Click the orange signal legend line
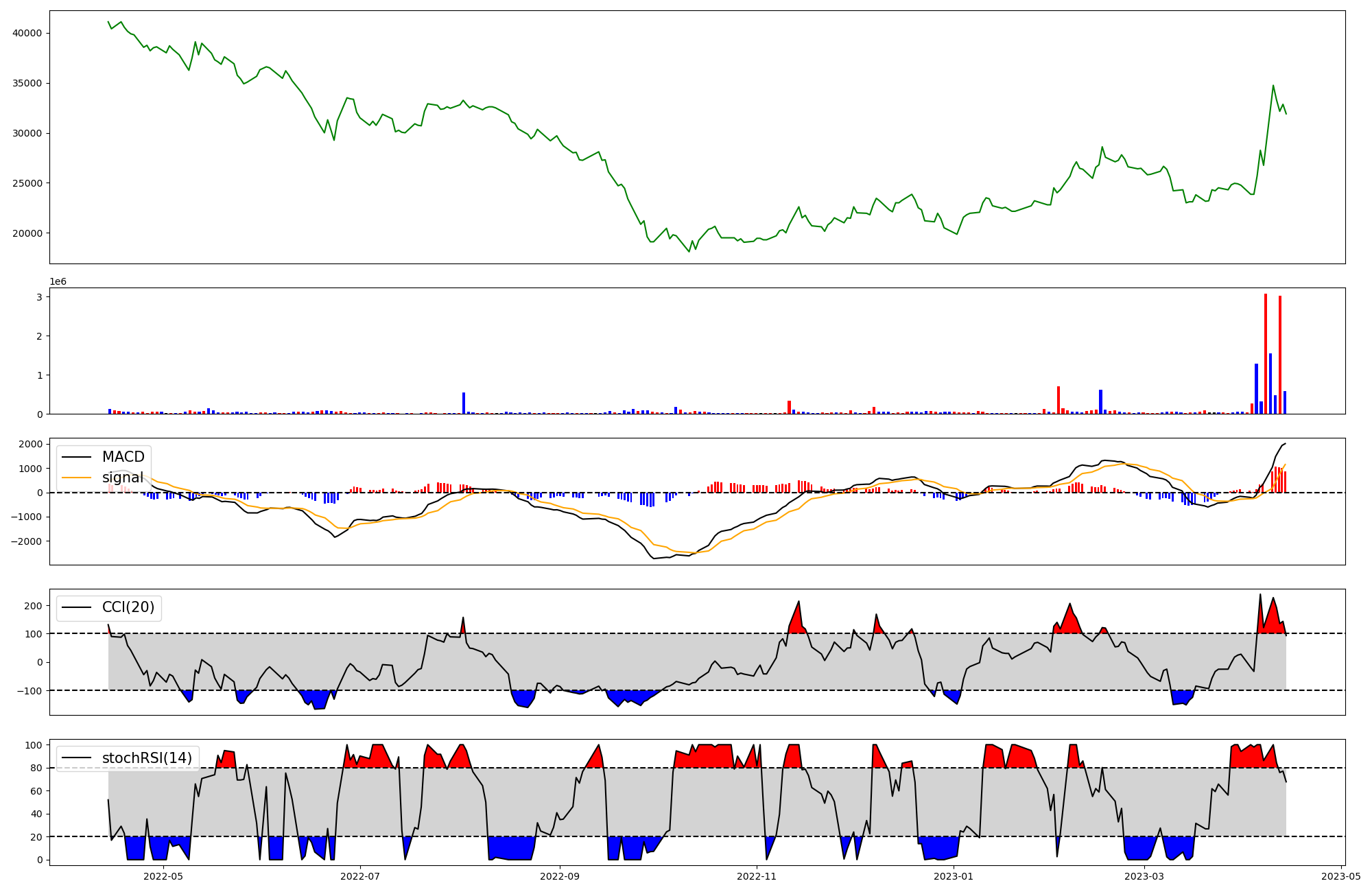 coord(78,478)
